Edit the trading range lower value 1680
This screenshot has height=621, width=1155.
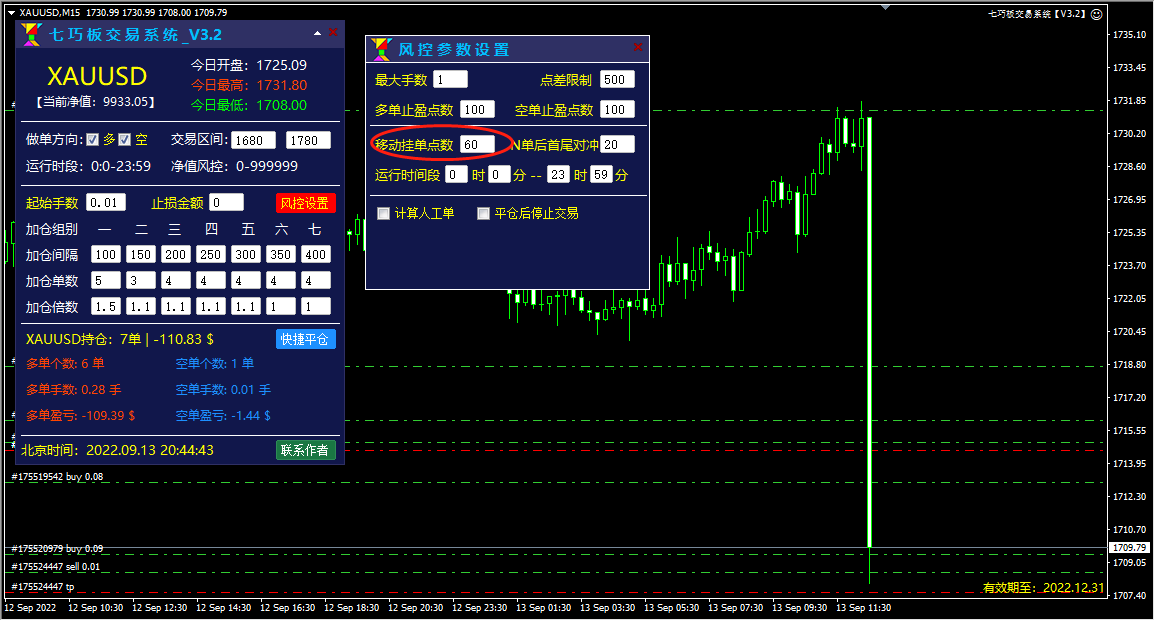point(253,141)
